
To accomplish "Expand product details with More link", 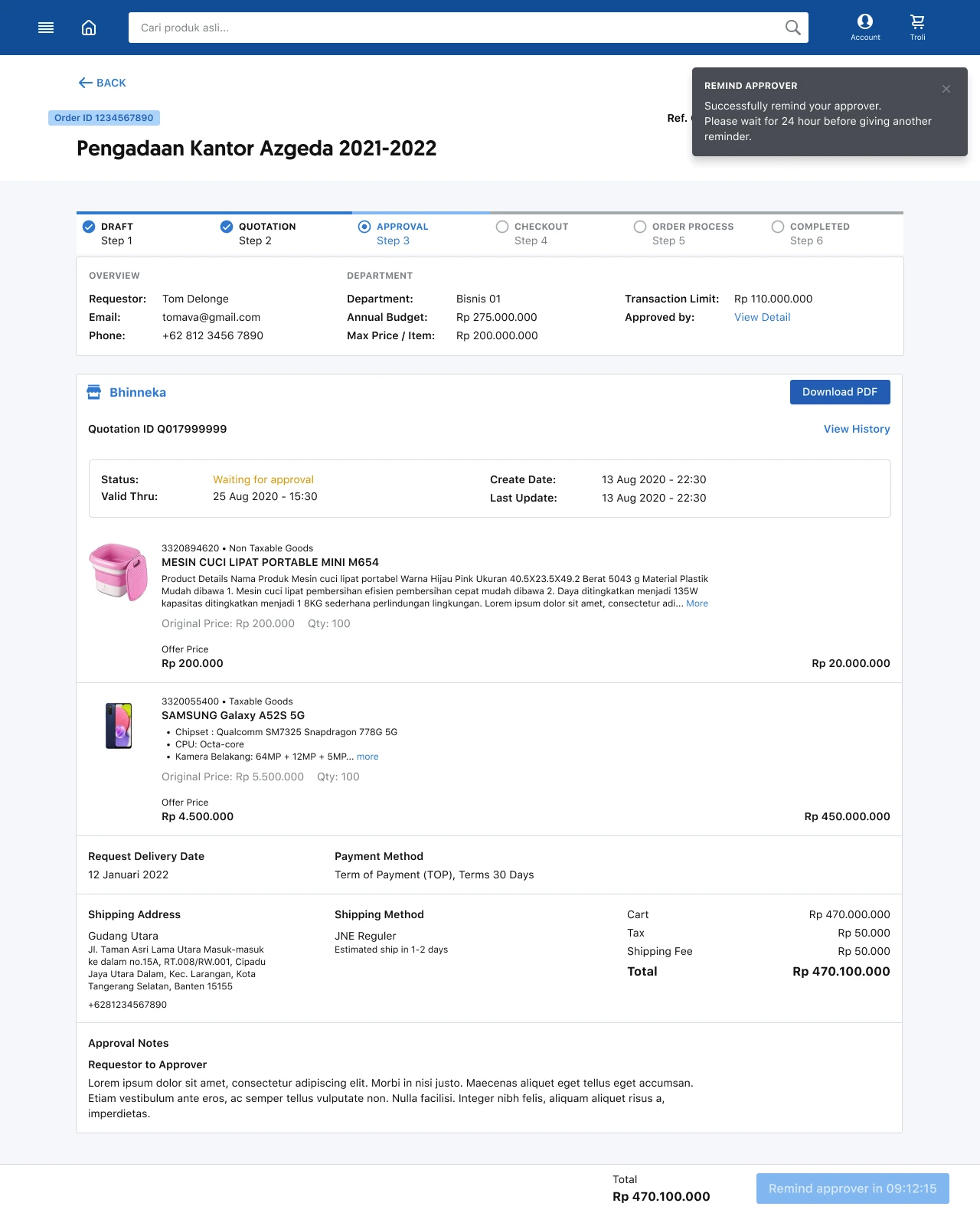I will [x=697, y=603].
